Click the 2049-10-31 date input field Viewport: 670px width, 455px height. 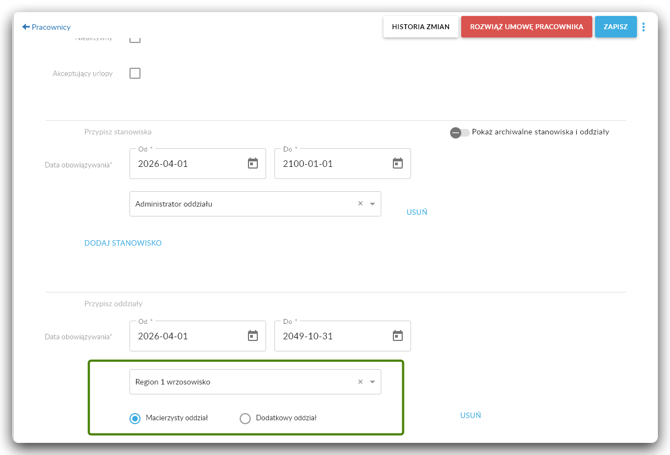pos(342,336)
